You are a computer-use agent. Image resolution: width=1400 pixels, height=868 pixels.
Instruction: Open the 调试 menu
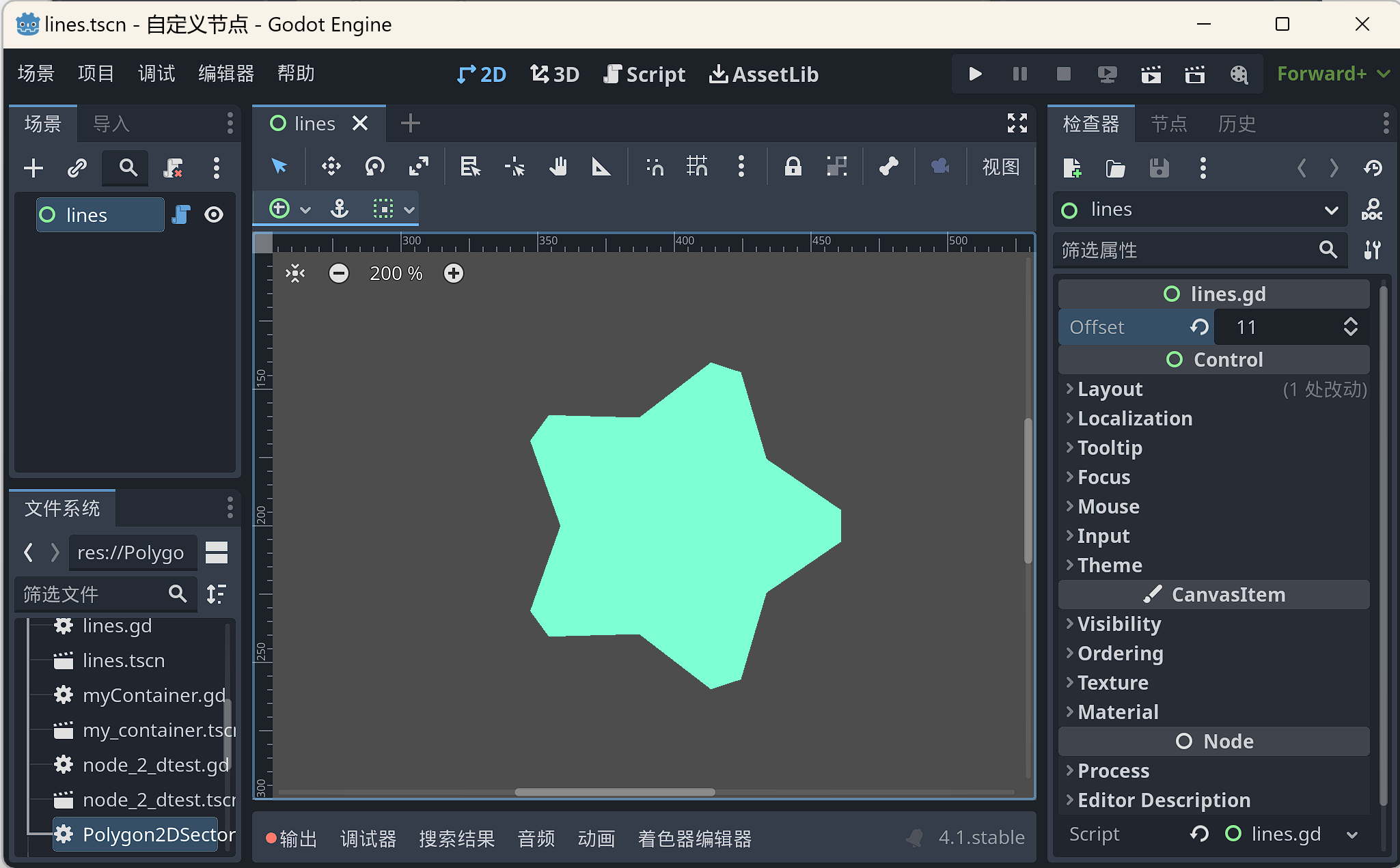[156, 74]
